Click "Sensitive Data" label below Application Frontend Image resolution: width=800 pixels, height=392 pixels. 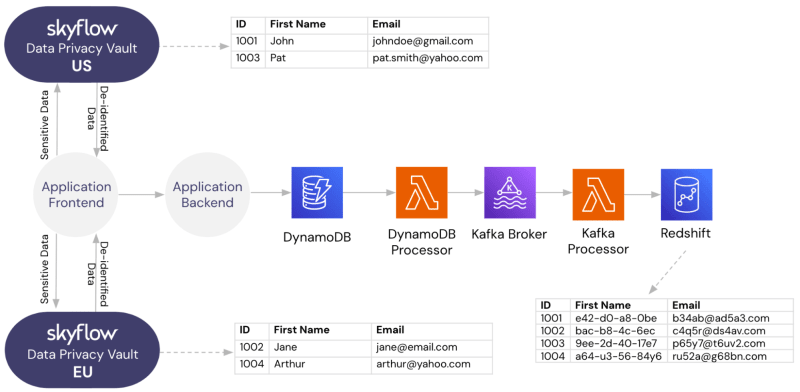[x=45, y=269]
